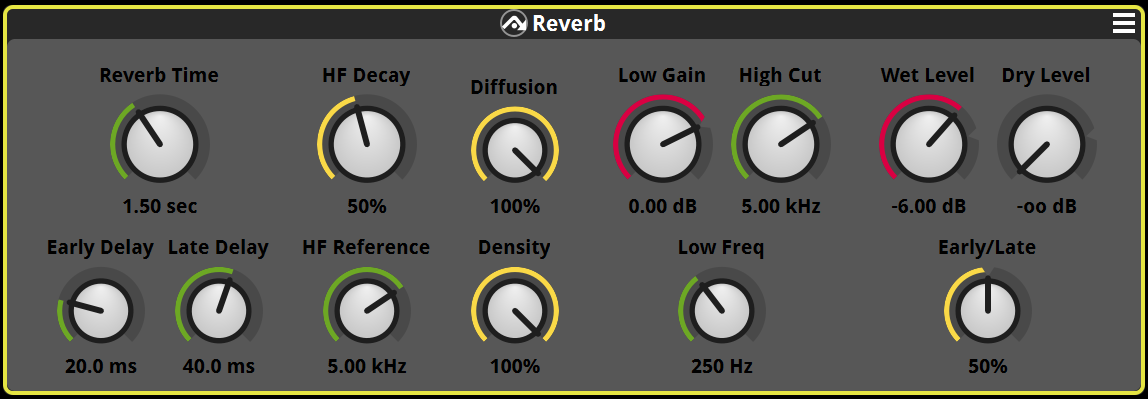Click the Early Delay knob
Image resolution: width=1148 pixels, height=399 pixels.
pos(101,310)
